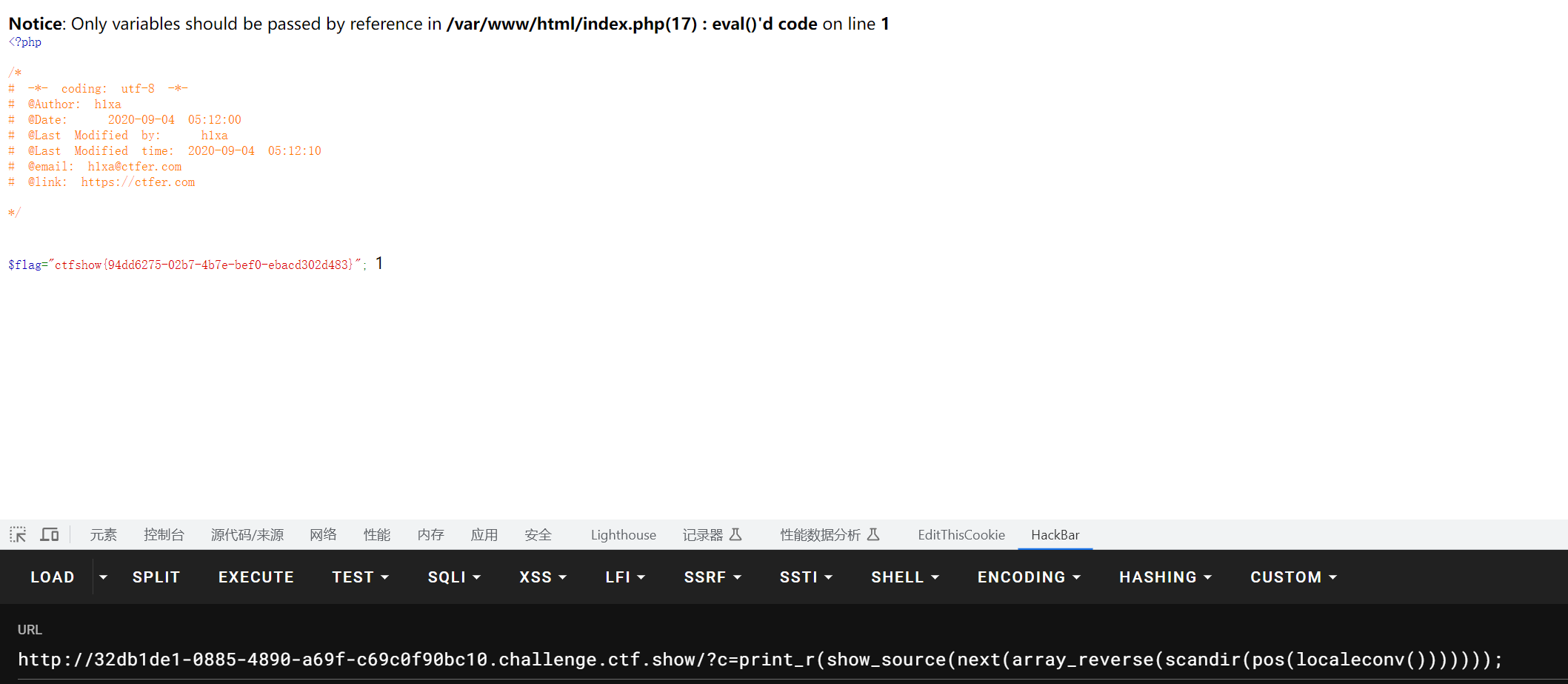The height and width of the screenshot is (684, 1568).
Task: Expand the XSS payload menu
Action: click(x=543, y=577)
